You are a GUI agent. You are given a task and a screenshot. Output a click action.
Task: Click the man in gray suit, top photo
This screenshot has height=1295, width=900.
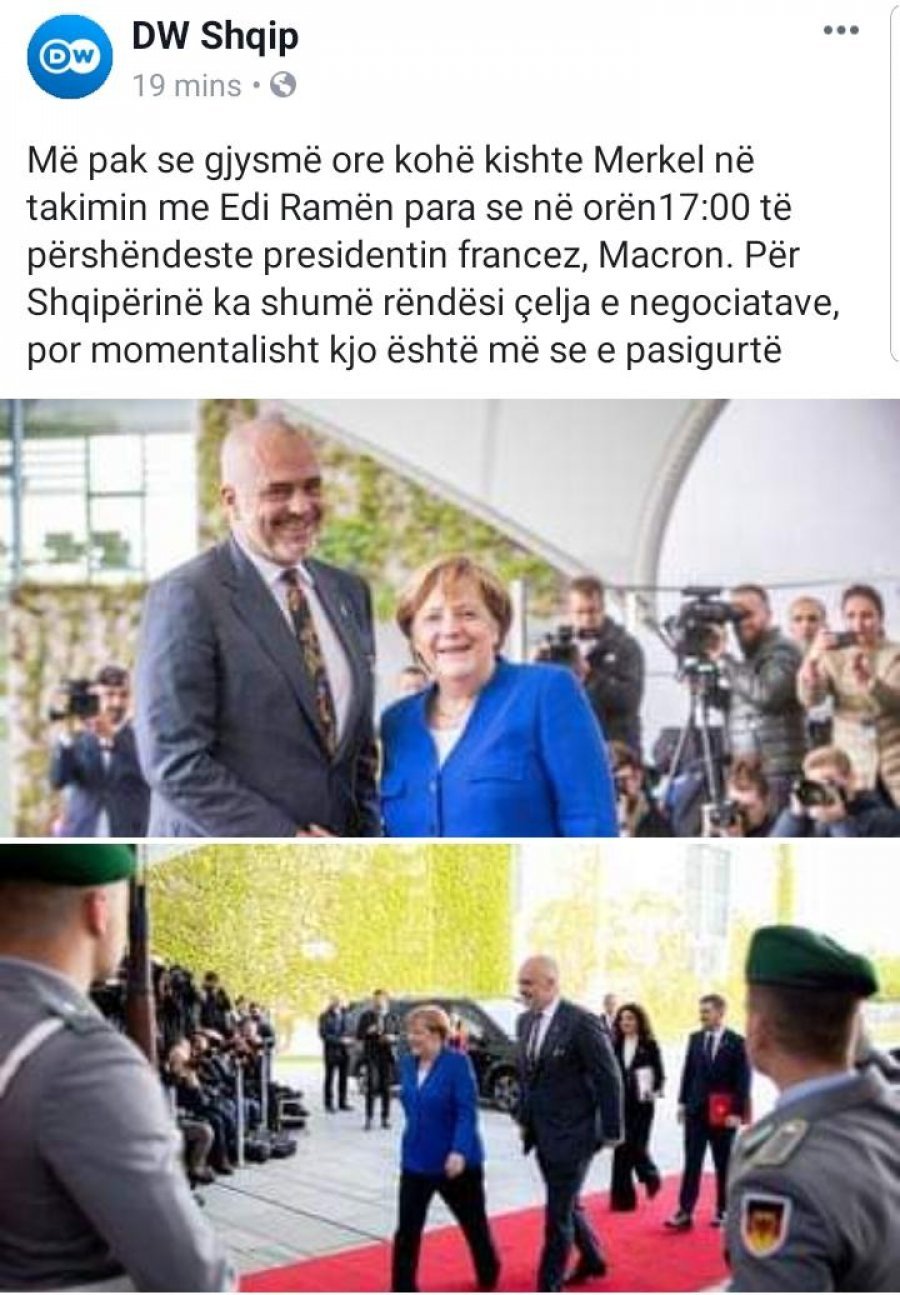[258, 640]
